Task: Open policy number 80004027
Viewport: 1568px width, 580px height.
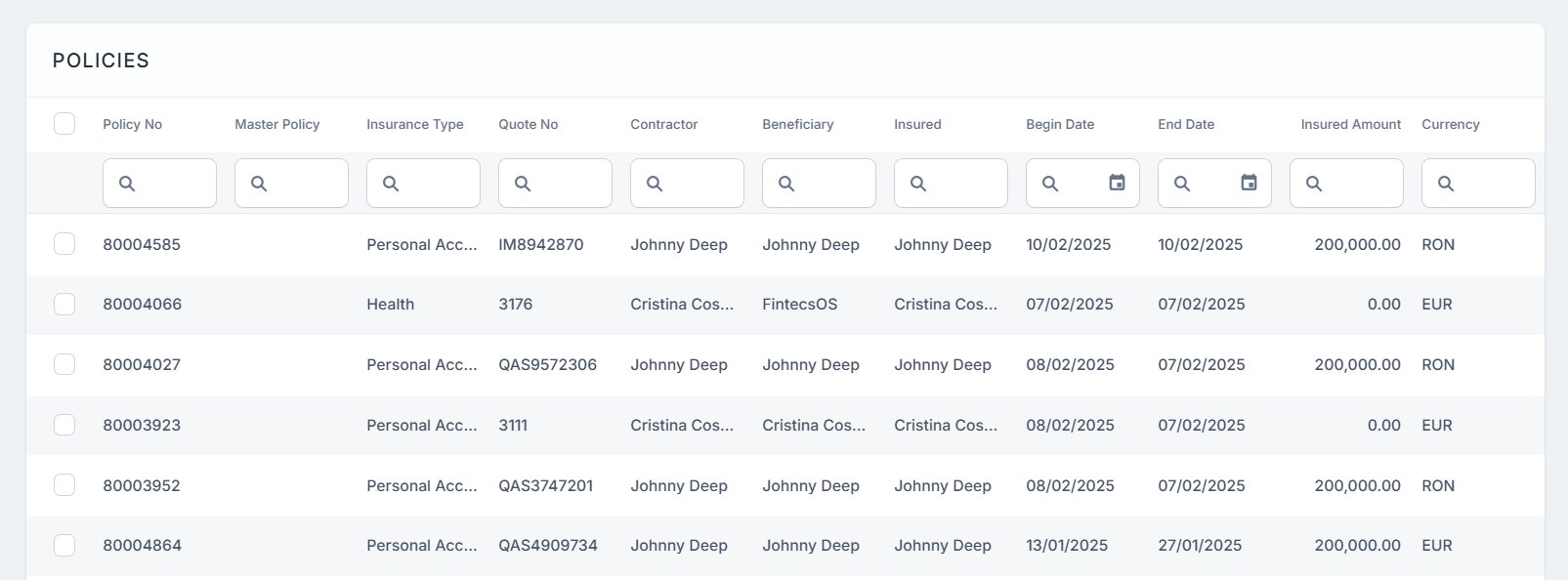Action: tap(142, 365)
